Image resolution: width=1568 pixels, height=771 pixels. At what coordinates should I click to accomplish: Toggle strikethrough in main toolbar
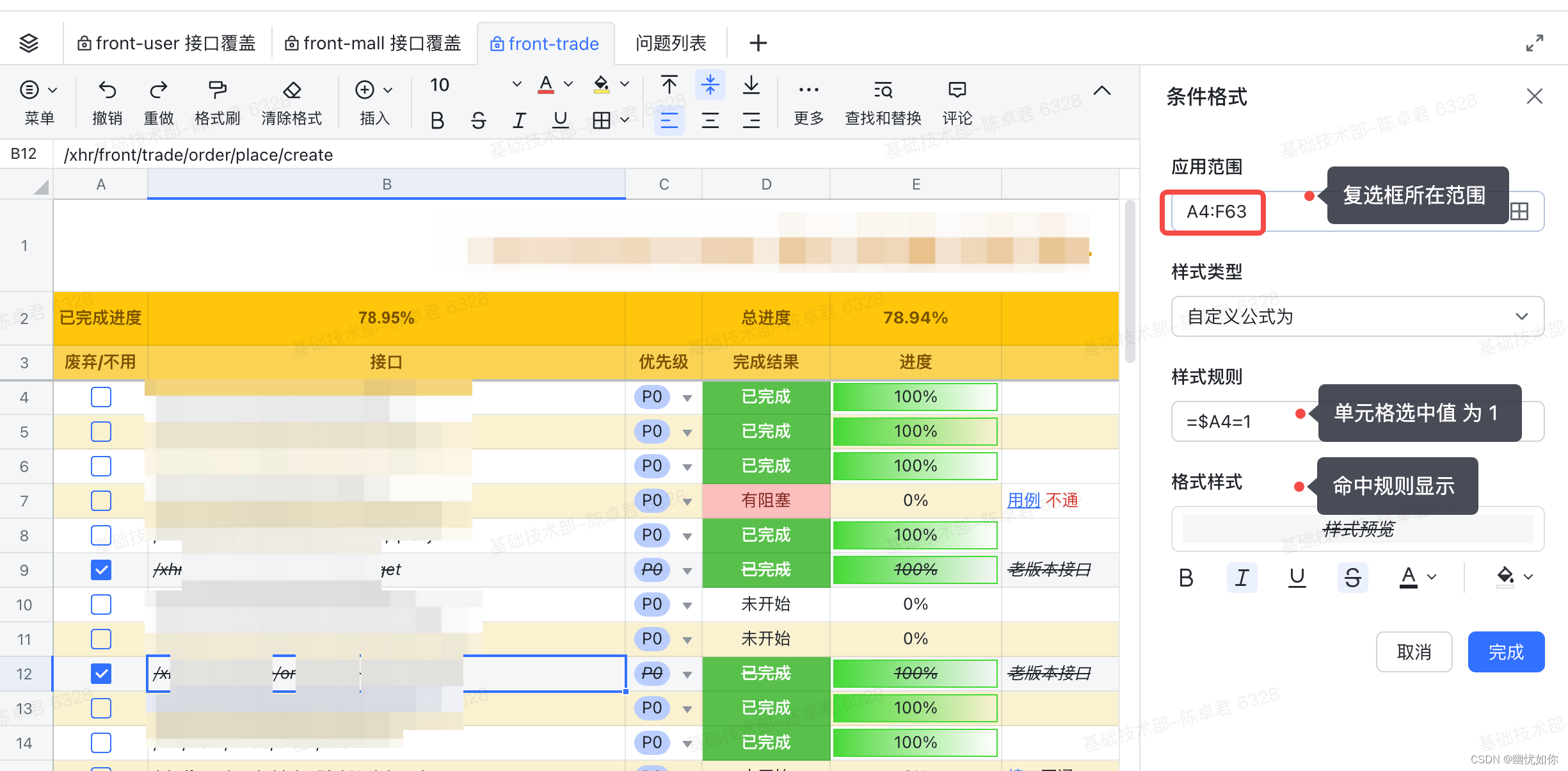[478, 120]
